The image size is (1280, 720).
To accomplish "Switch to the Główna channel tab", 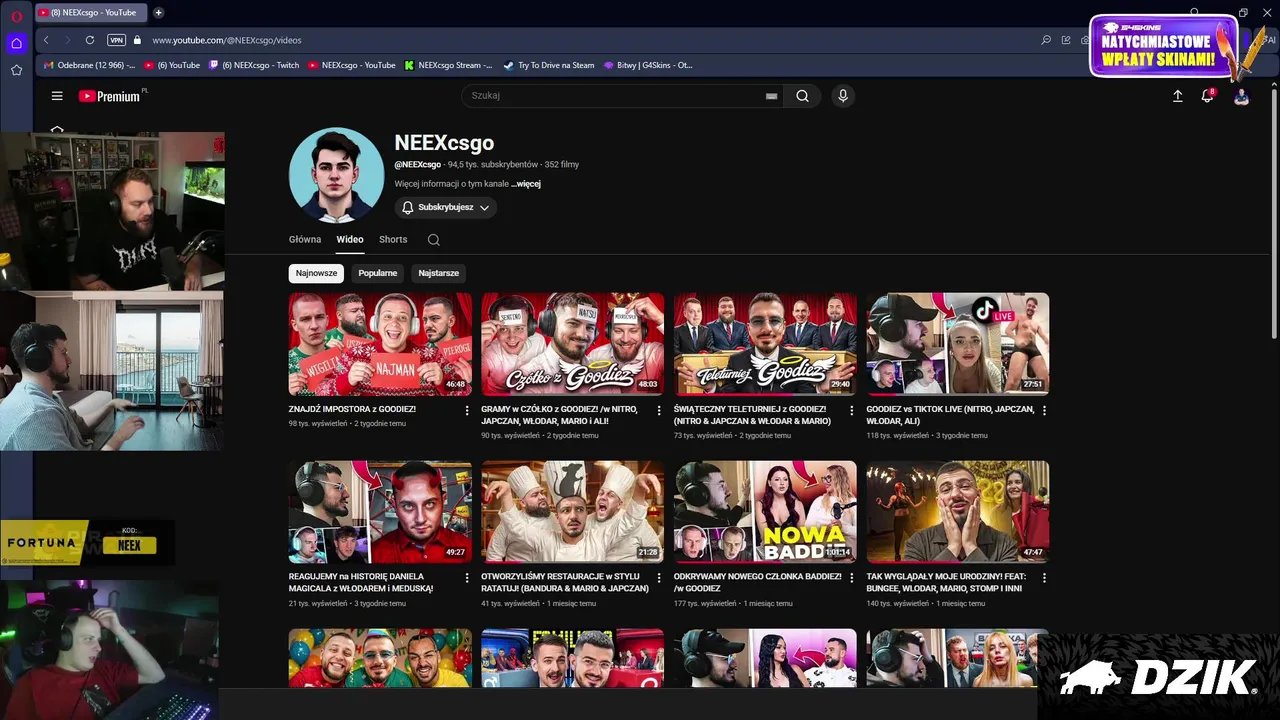I will point(305,240).
